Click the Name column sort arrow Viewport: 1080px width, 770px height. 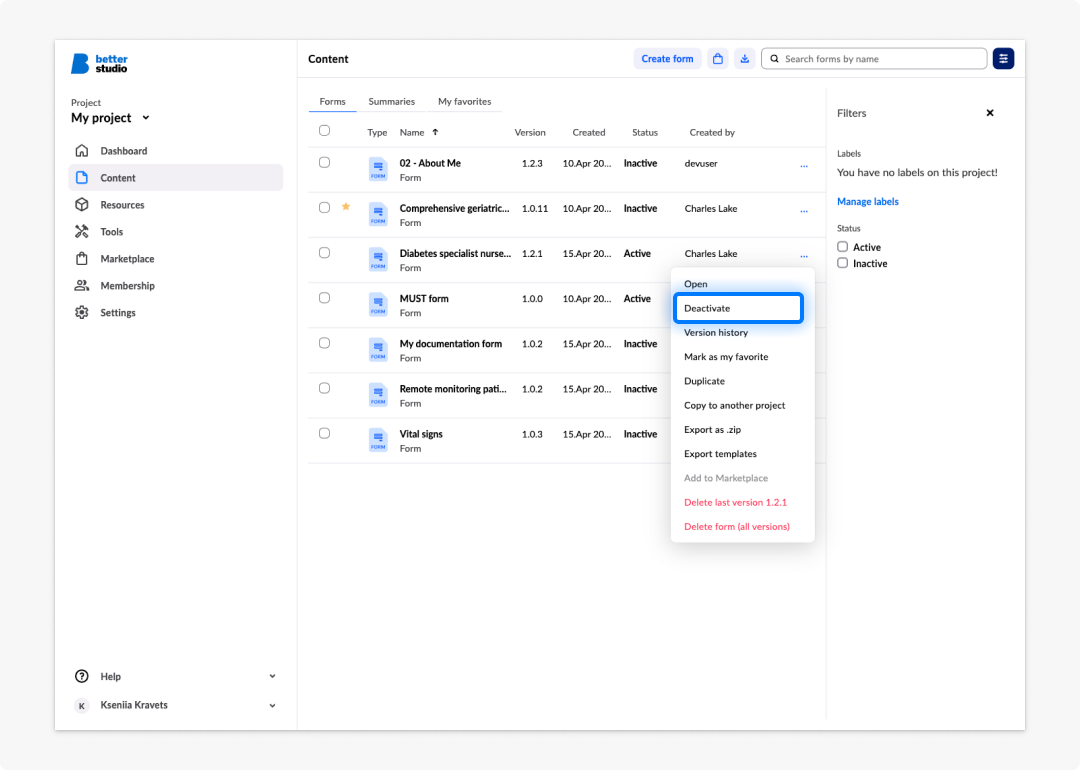(x=435, y=132)
